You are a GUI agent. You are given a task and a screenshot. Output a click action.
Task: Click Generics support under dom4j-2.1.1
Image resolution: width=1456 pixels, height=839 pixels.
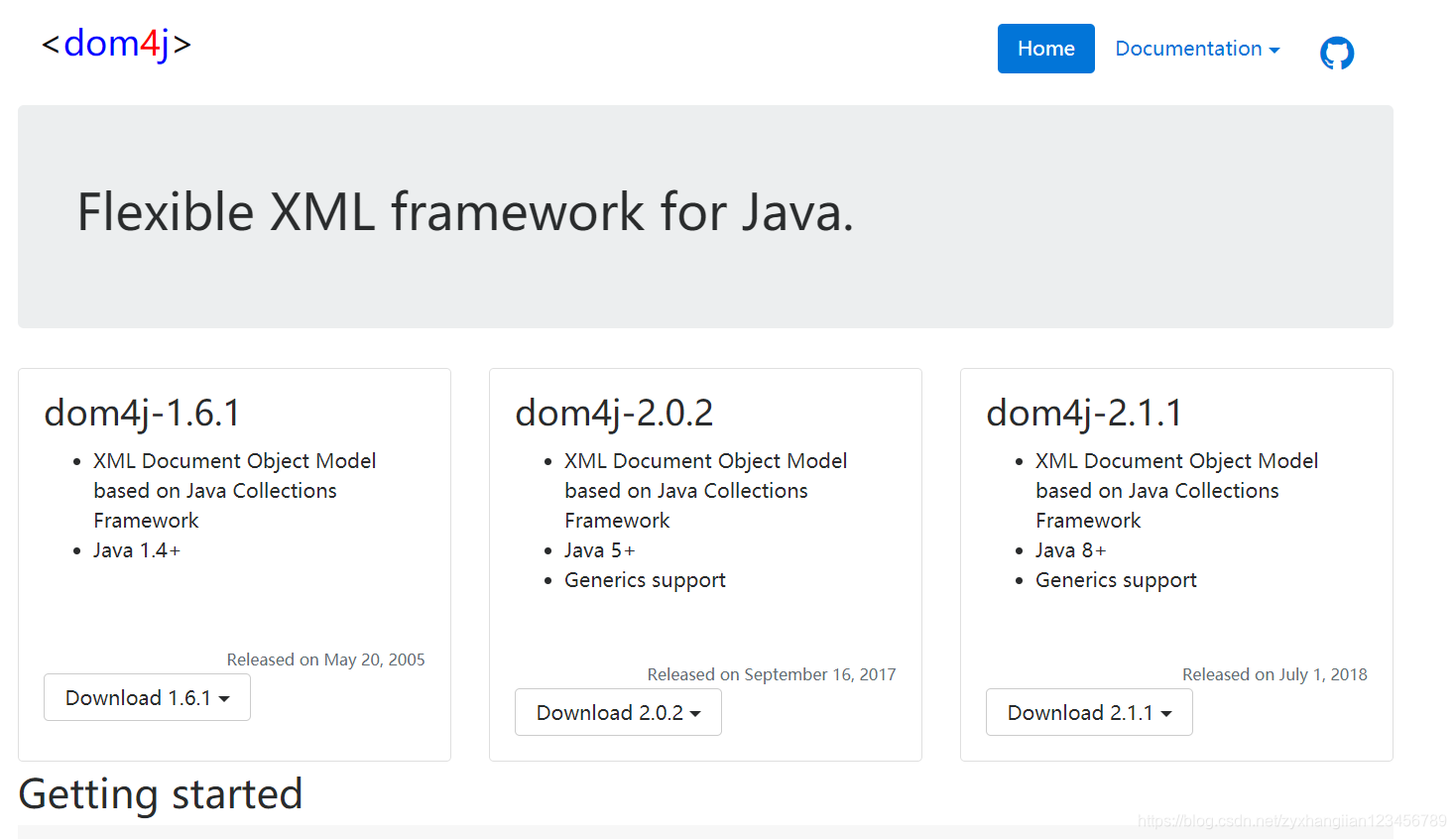point(1116,580)
